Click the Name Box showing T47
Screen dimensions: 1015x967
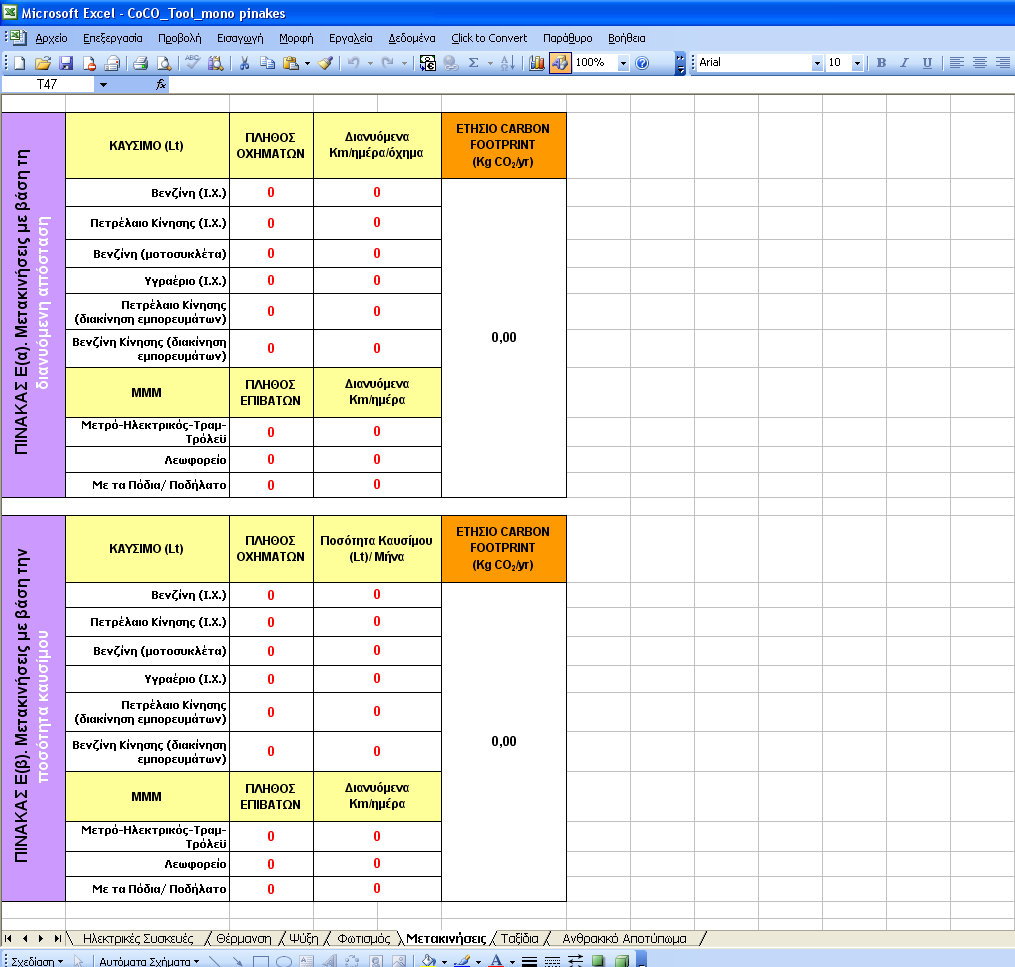pos(48,84)
